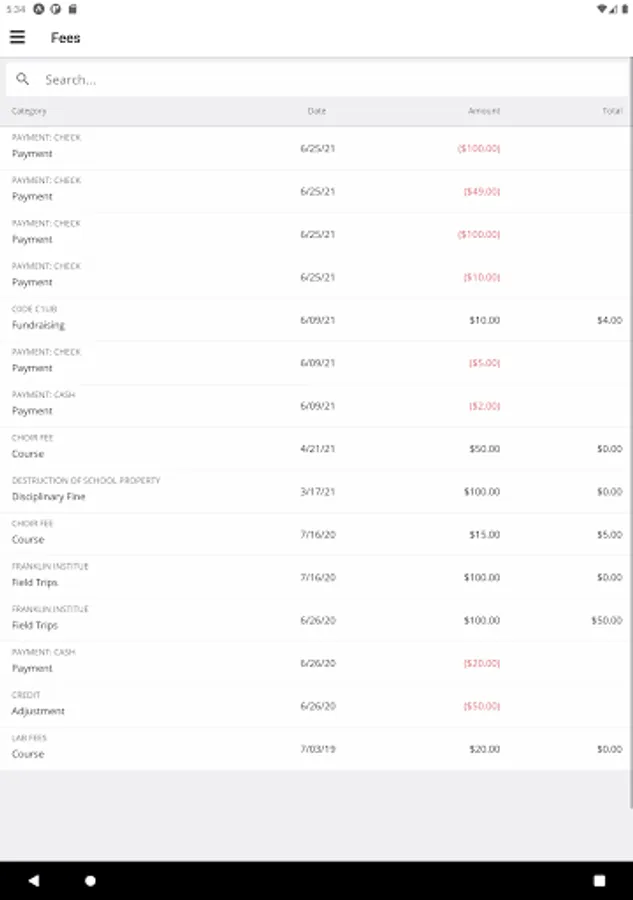The image size is (633, 900).
Task: Click the Search input field
Action: tap(330, 79)
